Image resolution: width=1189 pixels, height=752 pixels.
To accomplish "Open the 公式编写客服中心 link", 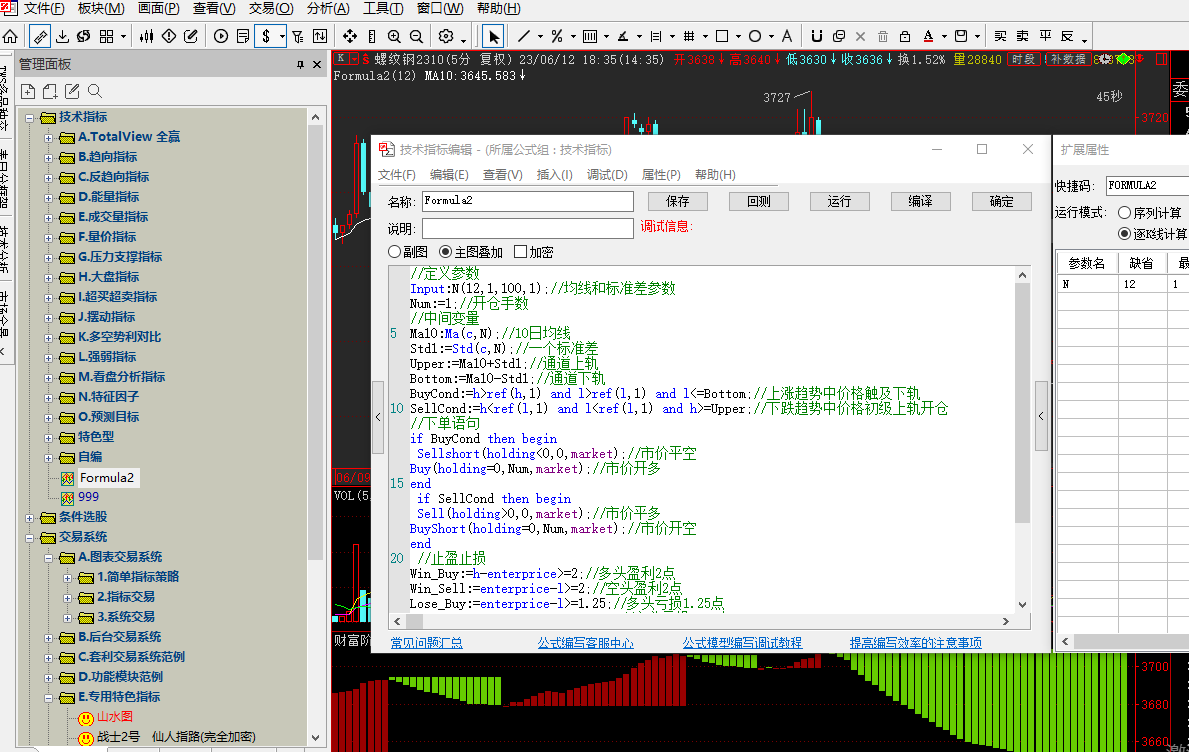I will coord(585,643).
